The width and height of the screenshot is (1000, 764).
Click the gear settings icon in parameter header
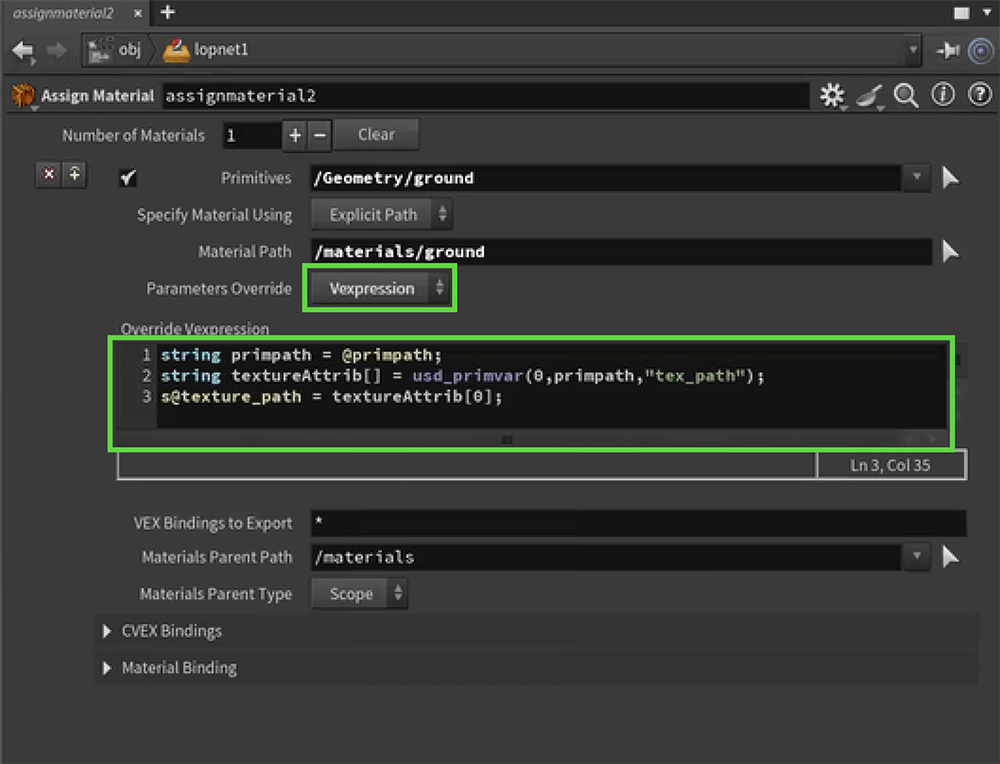832,96
